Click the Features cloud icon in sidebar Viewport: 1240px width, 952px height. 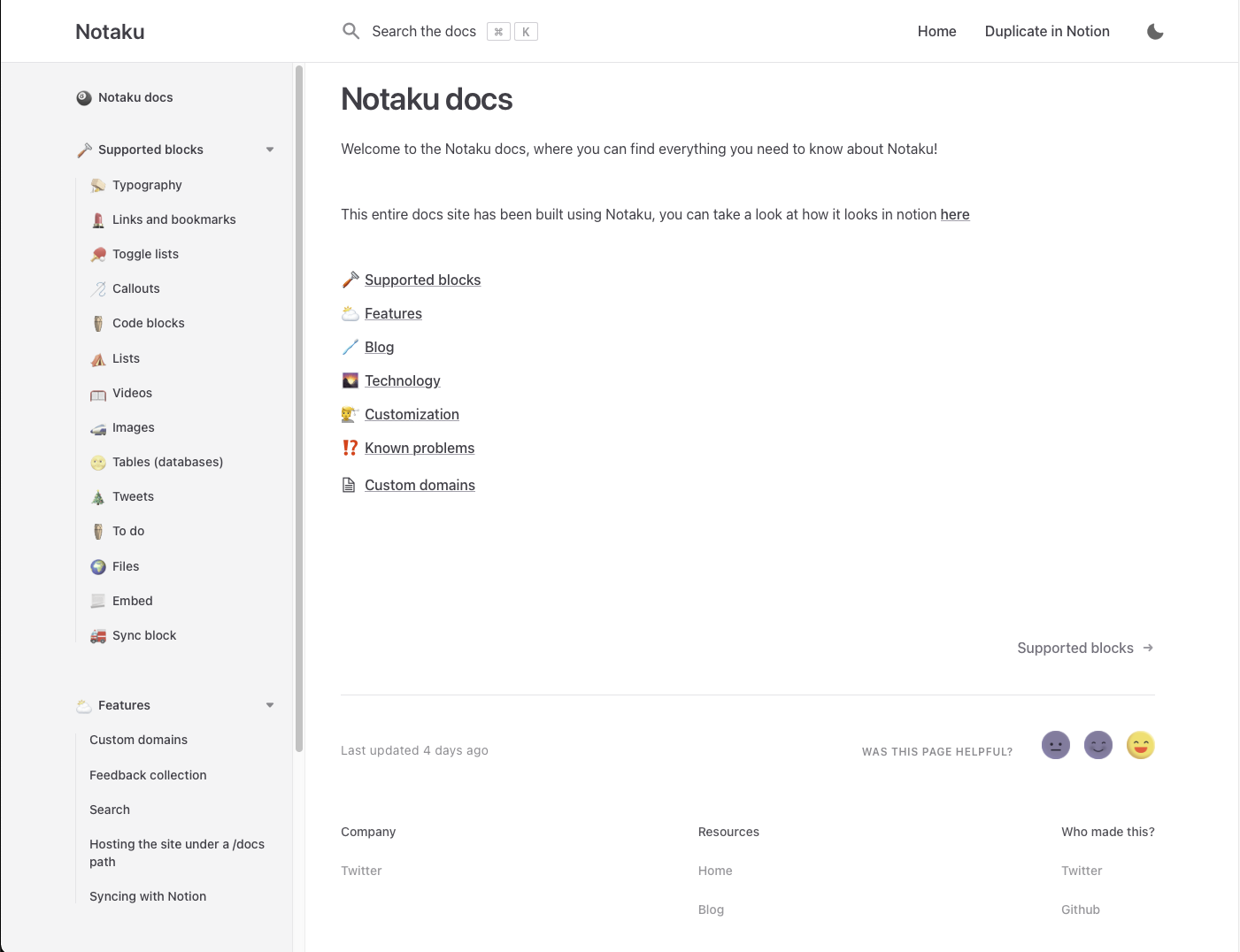[x=84, y=705]
